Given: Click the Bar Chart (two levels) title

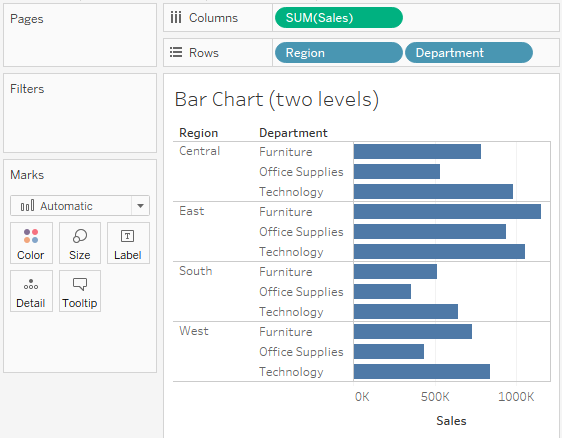Looking at the screenshot, I should (277, 99).
